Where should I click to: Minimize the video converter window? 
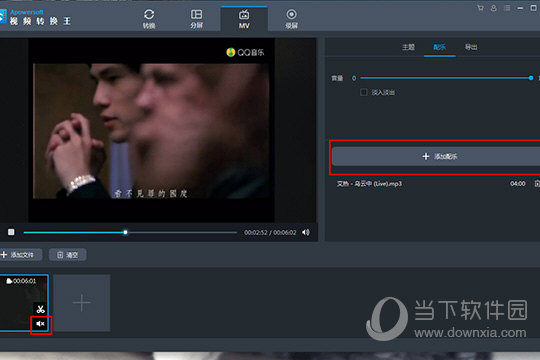click(x=520, y=8)
